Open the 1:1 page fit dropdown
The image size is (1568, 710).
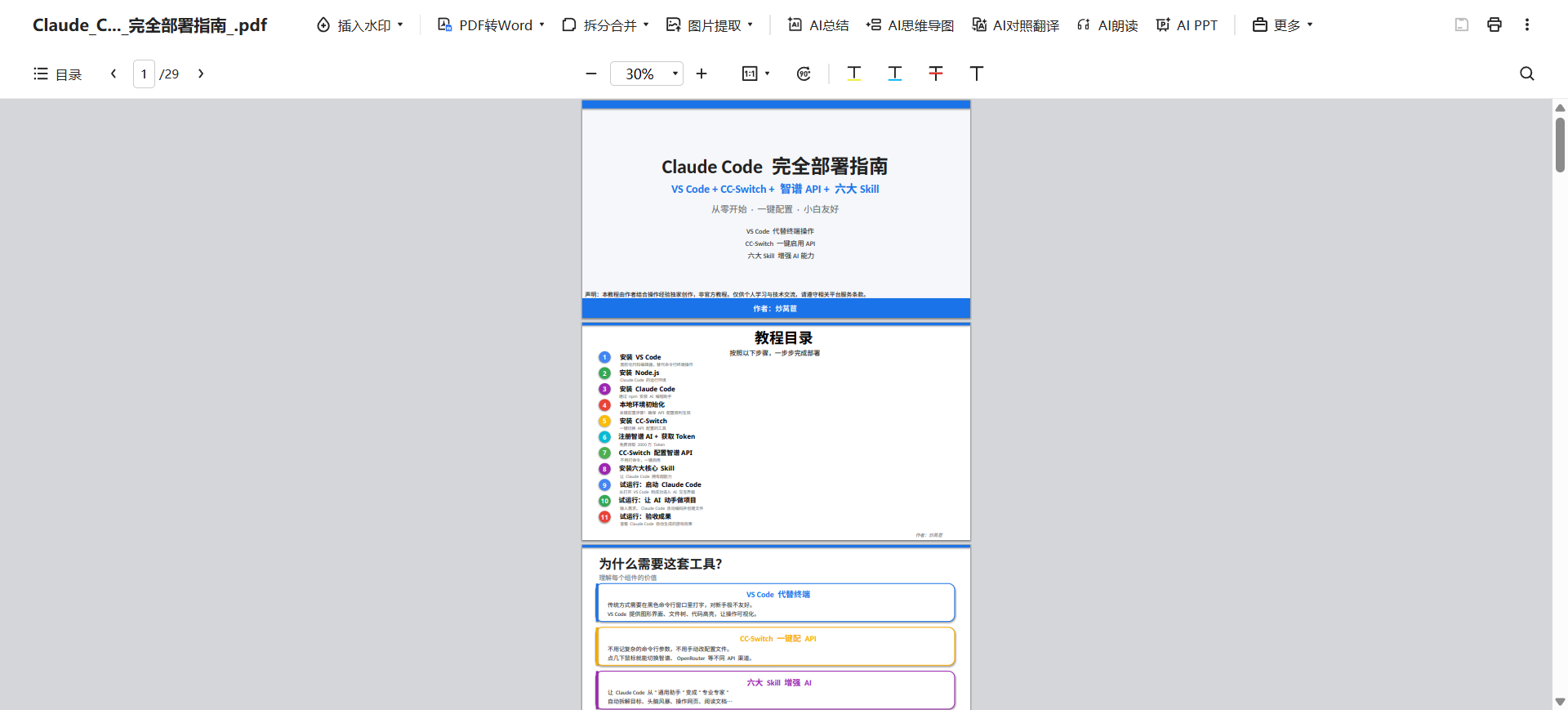coord(755,74)
